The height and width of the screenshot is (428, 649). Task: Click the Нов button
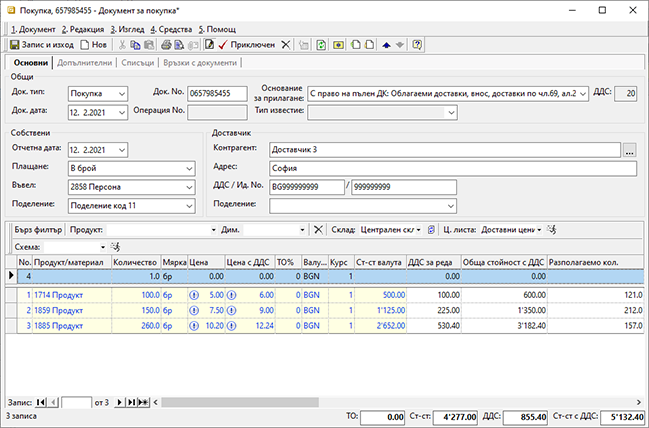(92, 45)
